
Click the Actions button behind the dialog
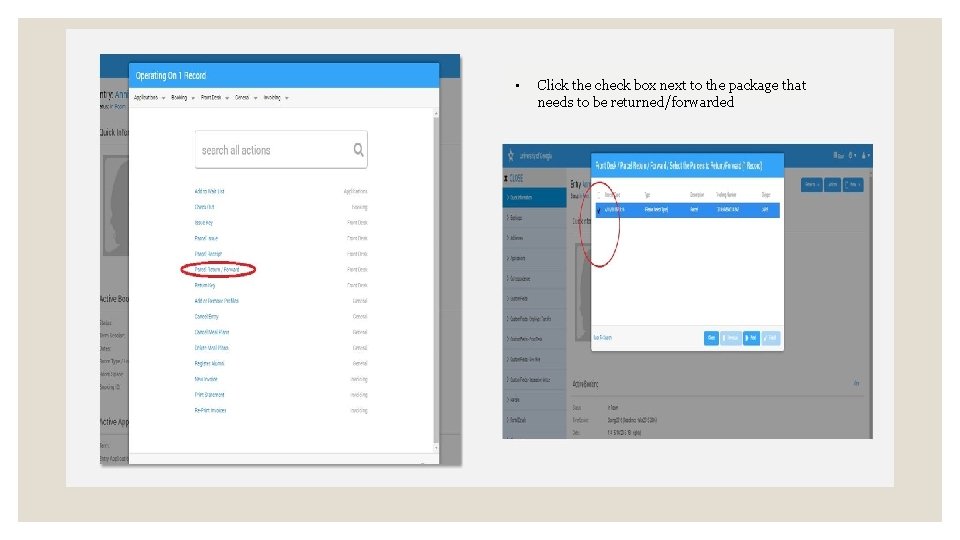pos(832,184)
